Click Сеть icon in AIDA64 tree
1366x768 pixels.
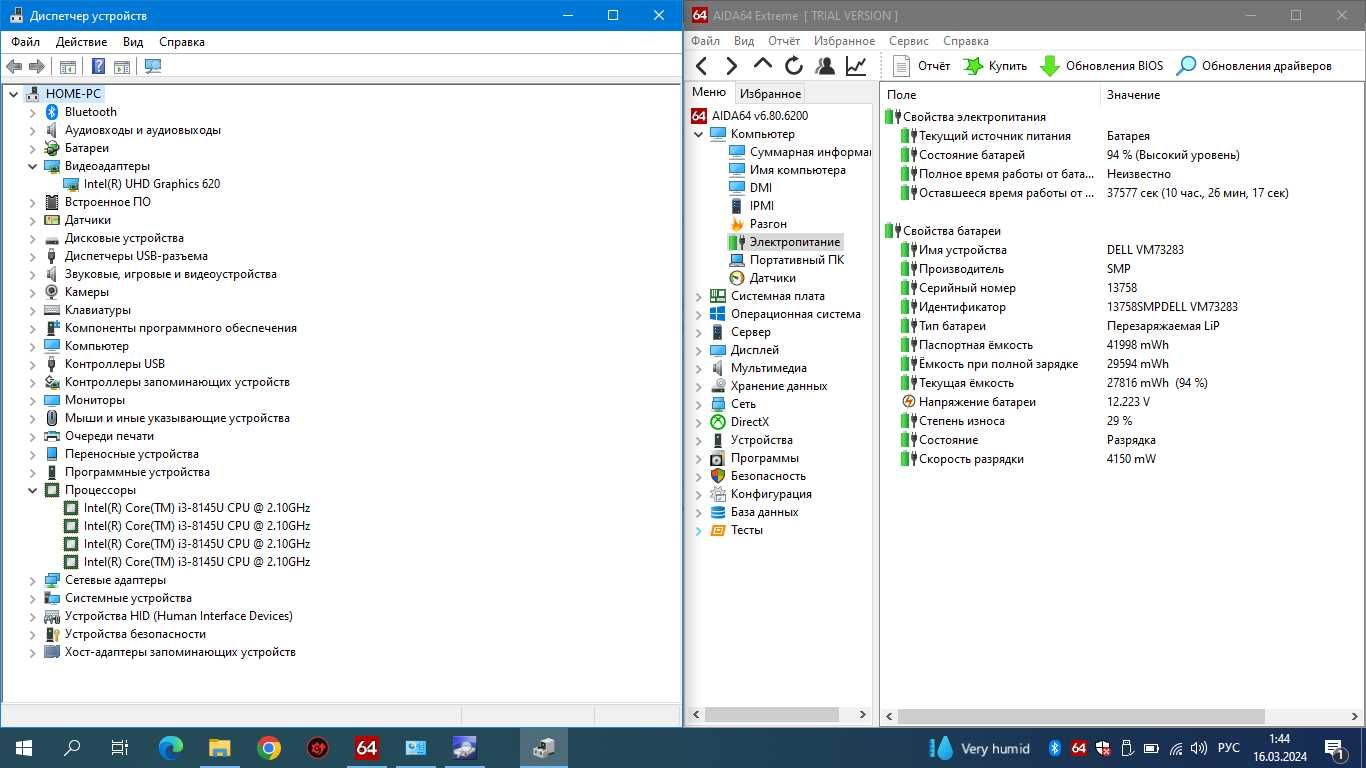tap(717, 404)
